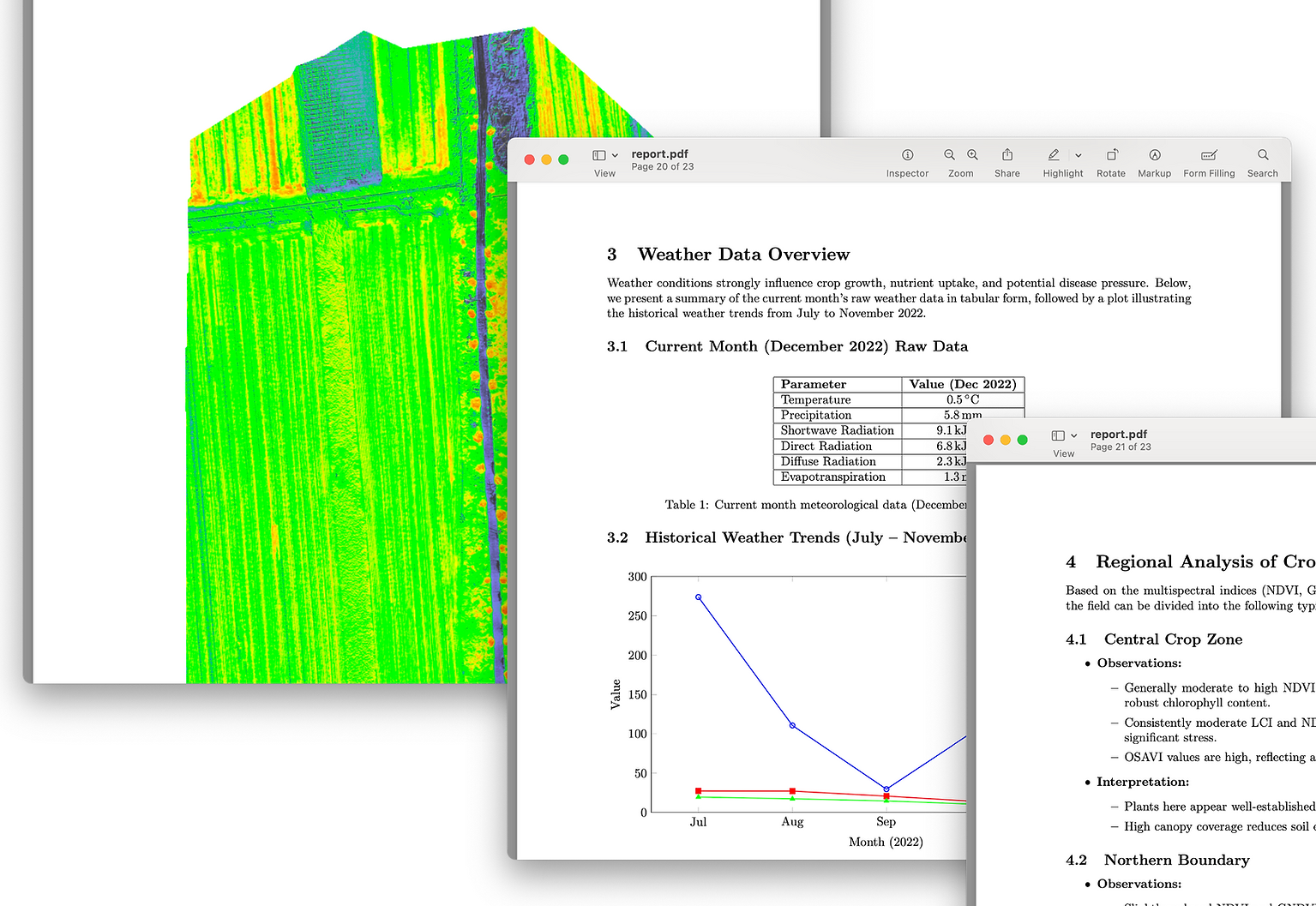The width and height of the screenshot is (1316, 906).
Task: Open the View options dropdown on Page 20 window
Action: (x=614, y=155)
